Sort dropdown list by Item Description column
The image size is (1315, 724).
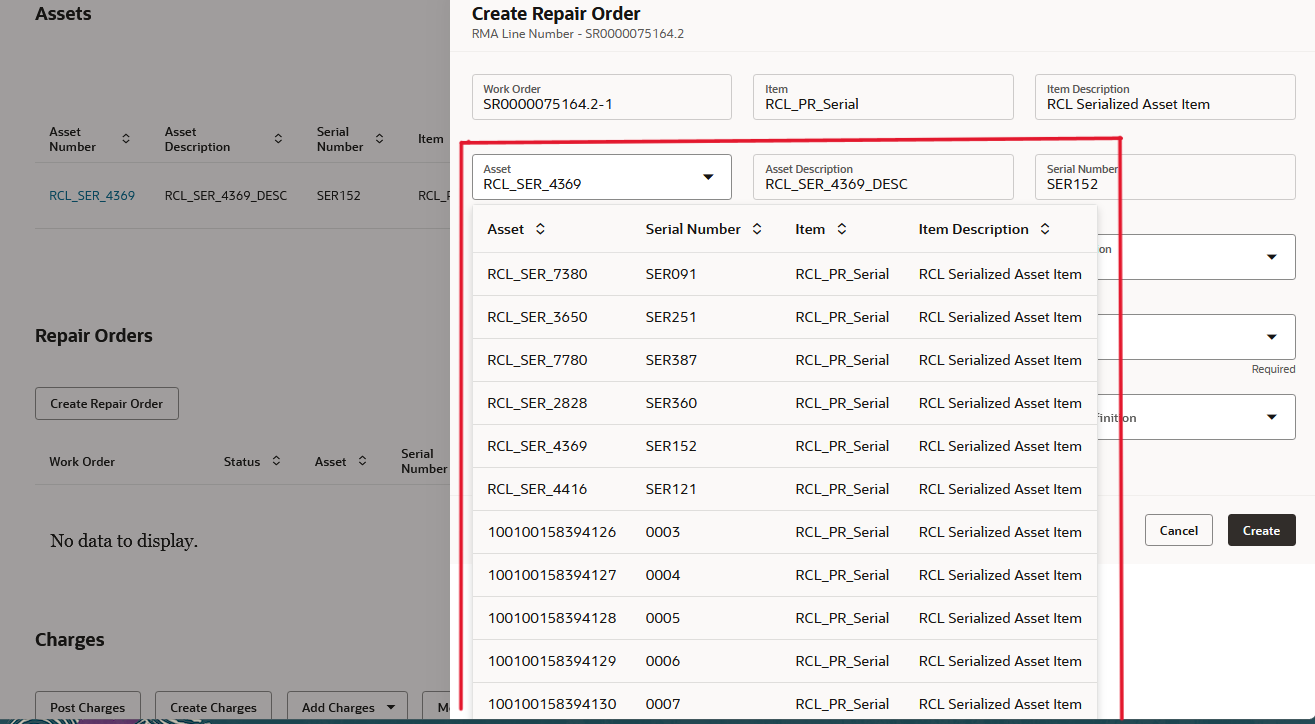[1045, 229]
